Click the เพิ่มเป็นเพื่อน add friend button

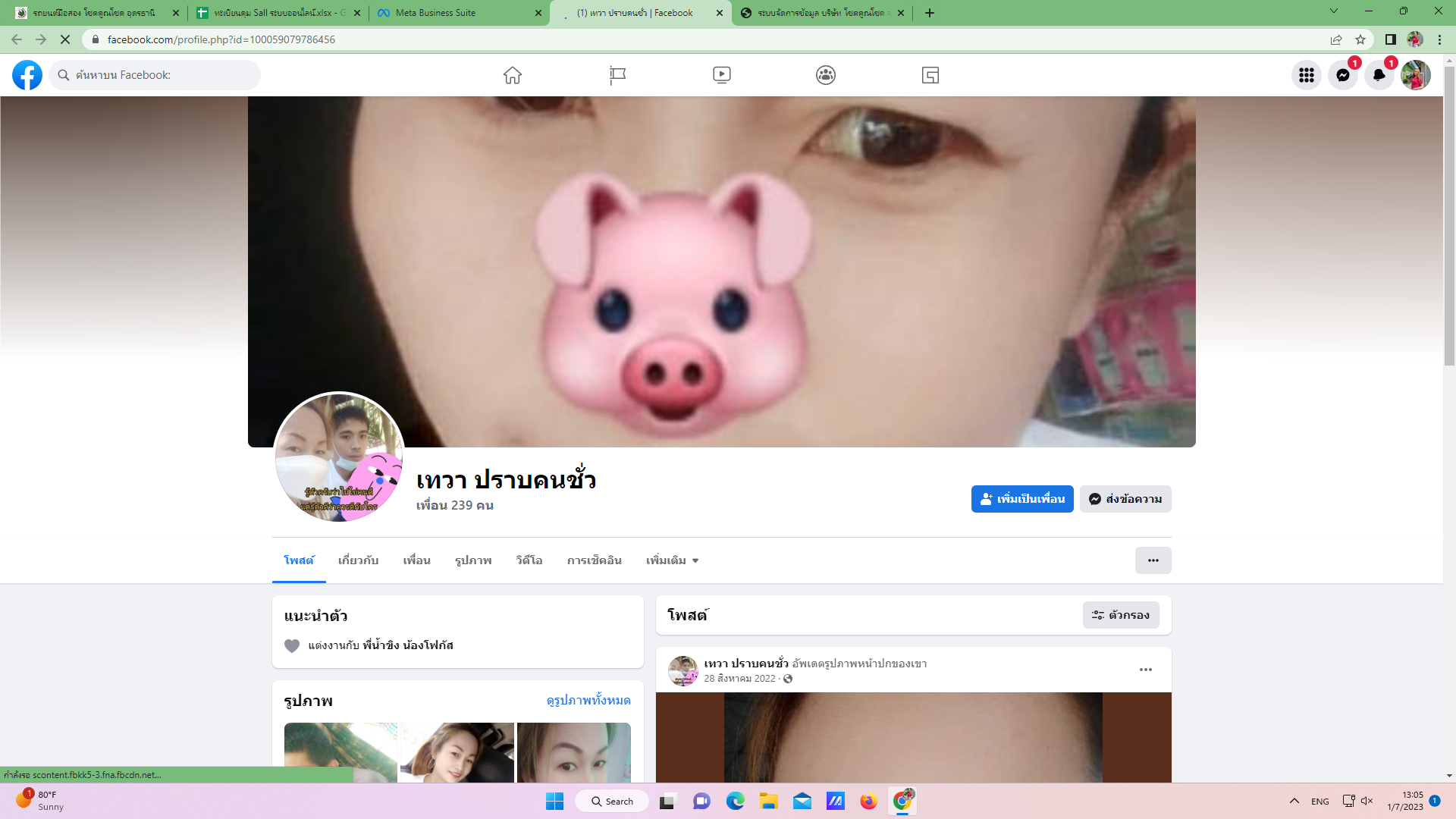(1021, 499)
